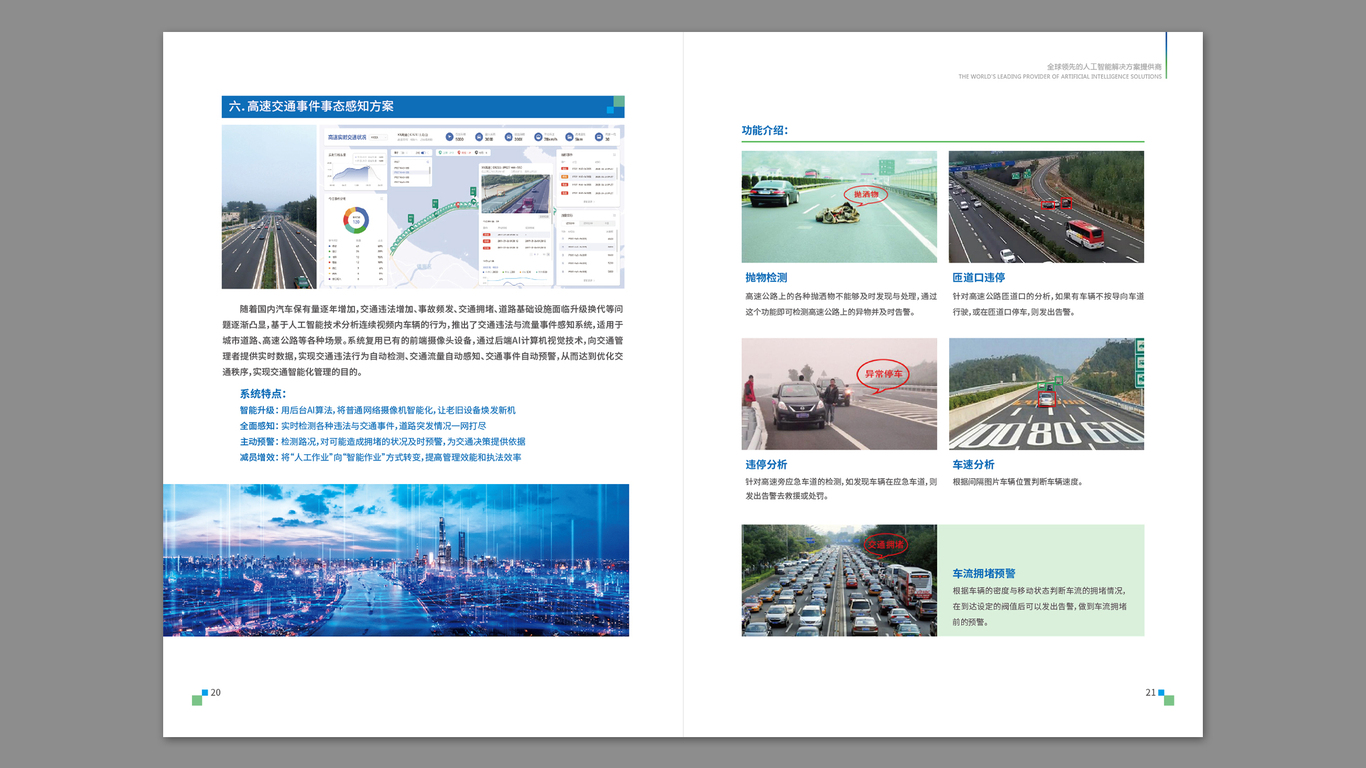Click the paragraph starting 随着国内汽车保有量逐年增加
The height and width of the screenshot is (768, 1366).
point(422,340)
